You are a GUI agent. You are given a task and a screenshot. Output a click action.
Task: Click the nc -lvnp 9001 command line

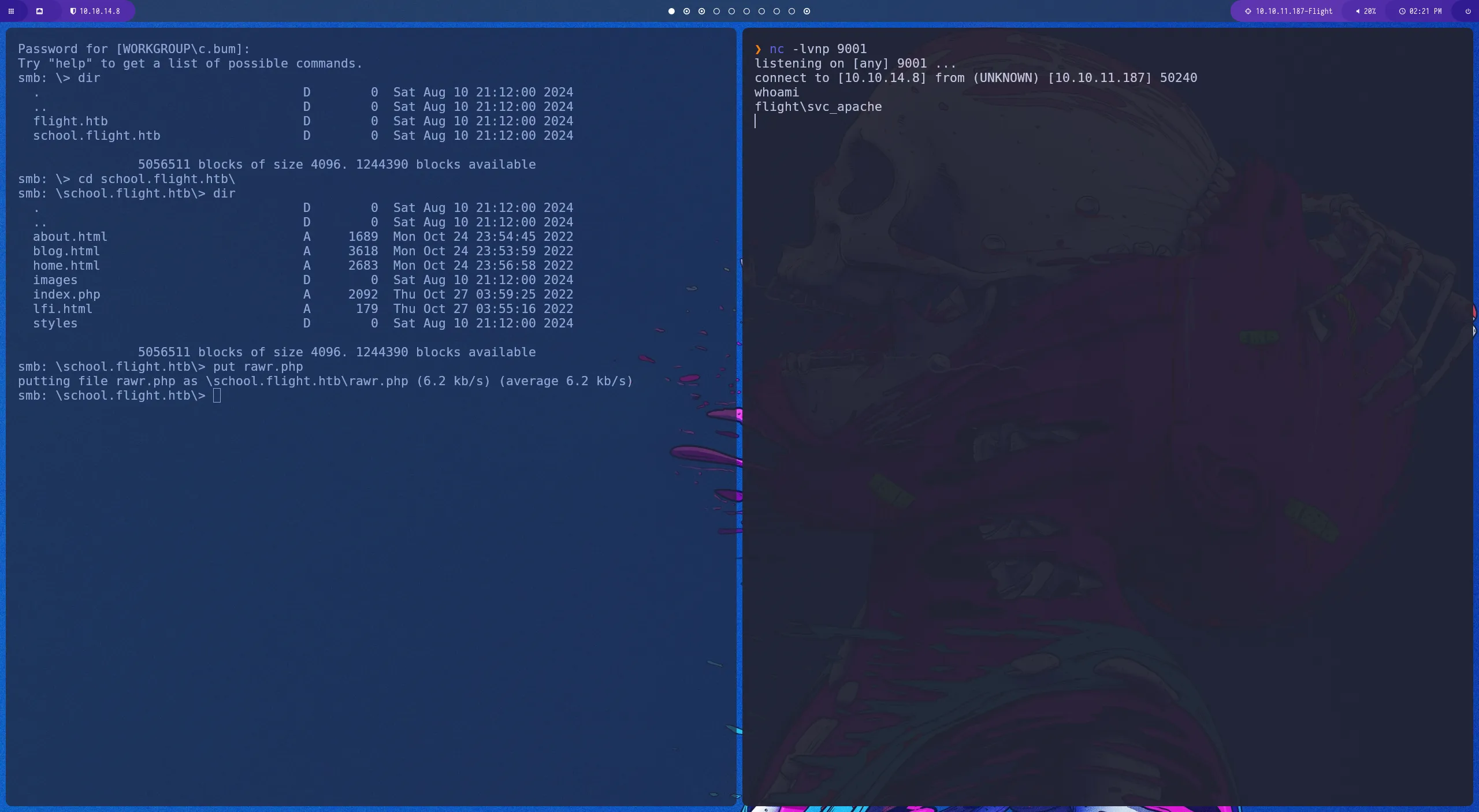(817, 49)
